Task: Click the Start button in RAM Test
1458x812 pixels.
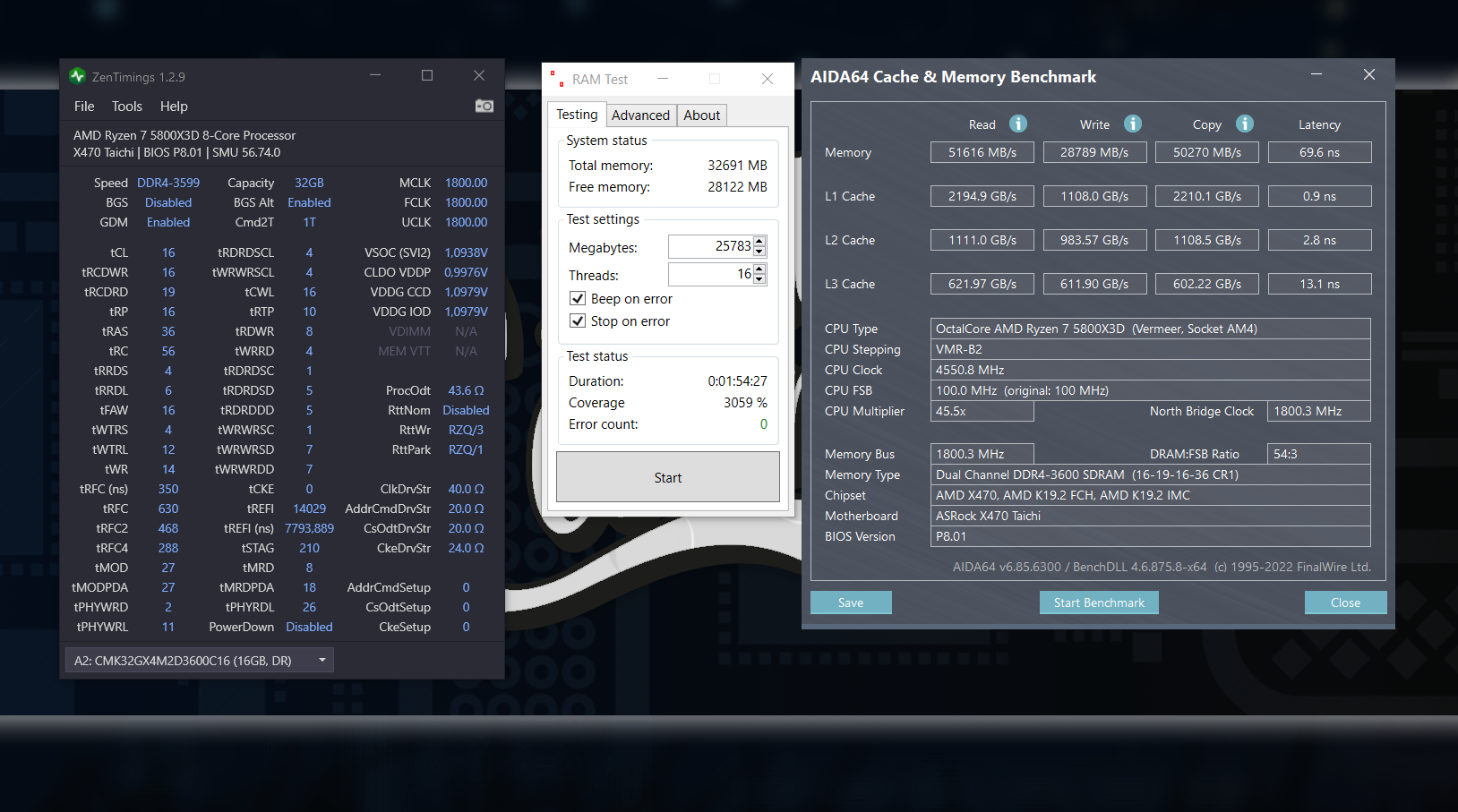Action: coord(668,477)
